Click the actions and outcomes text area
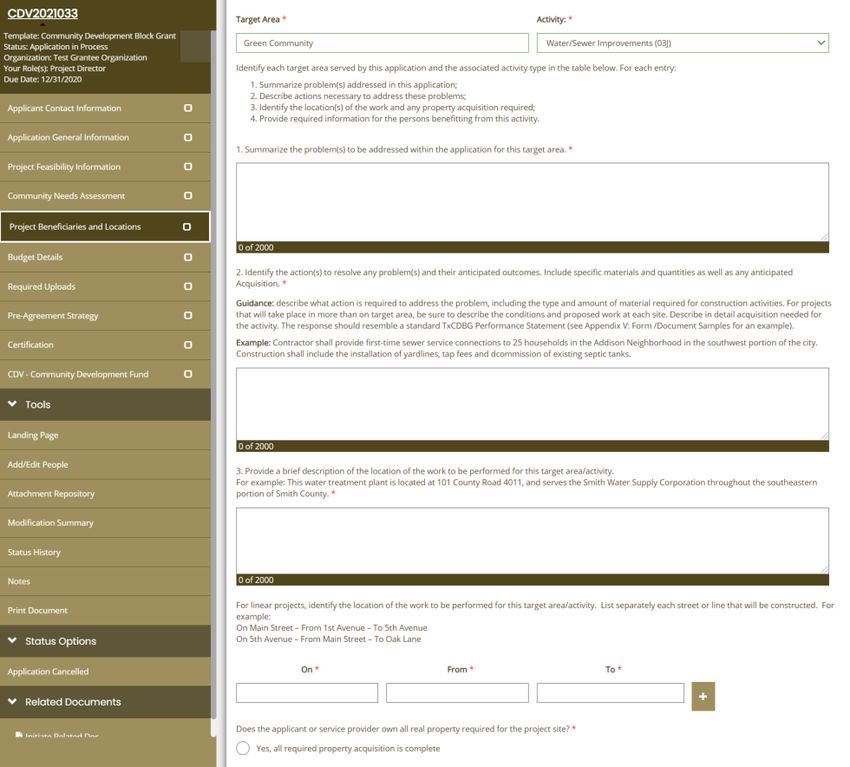Screen dimensions: 850x767 click(532, 404)
